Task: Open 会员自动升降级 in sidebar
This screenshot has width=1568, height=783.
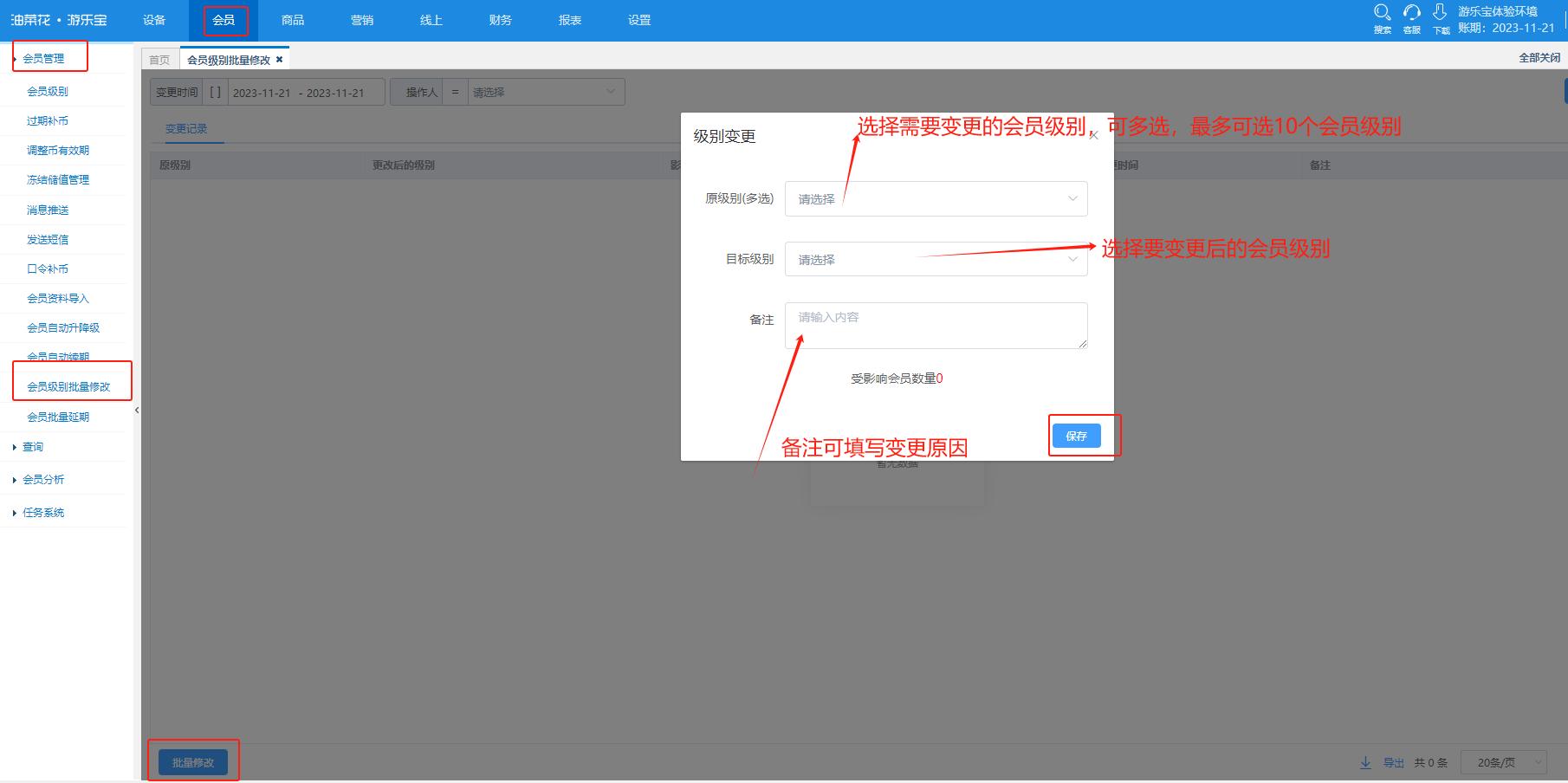Action: coord(63,327)
